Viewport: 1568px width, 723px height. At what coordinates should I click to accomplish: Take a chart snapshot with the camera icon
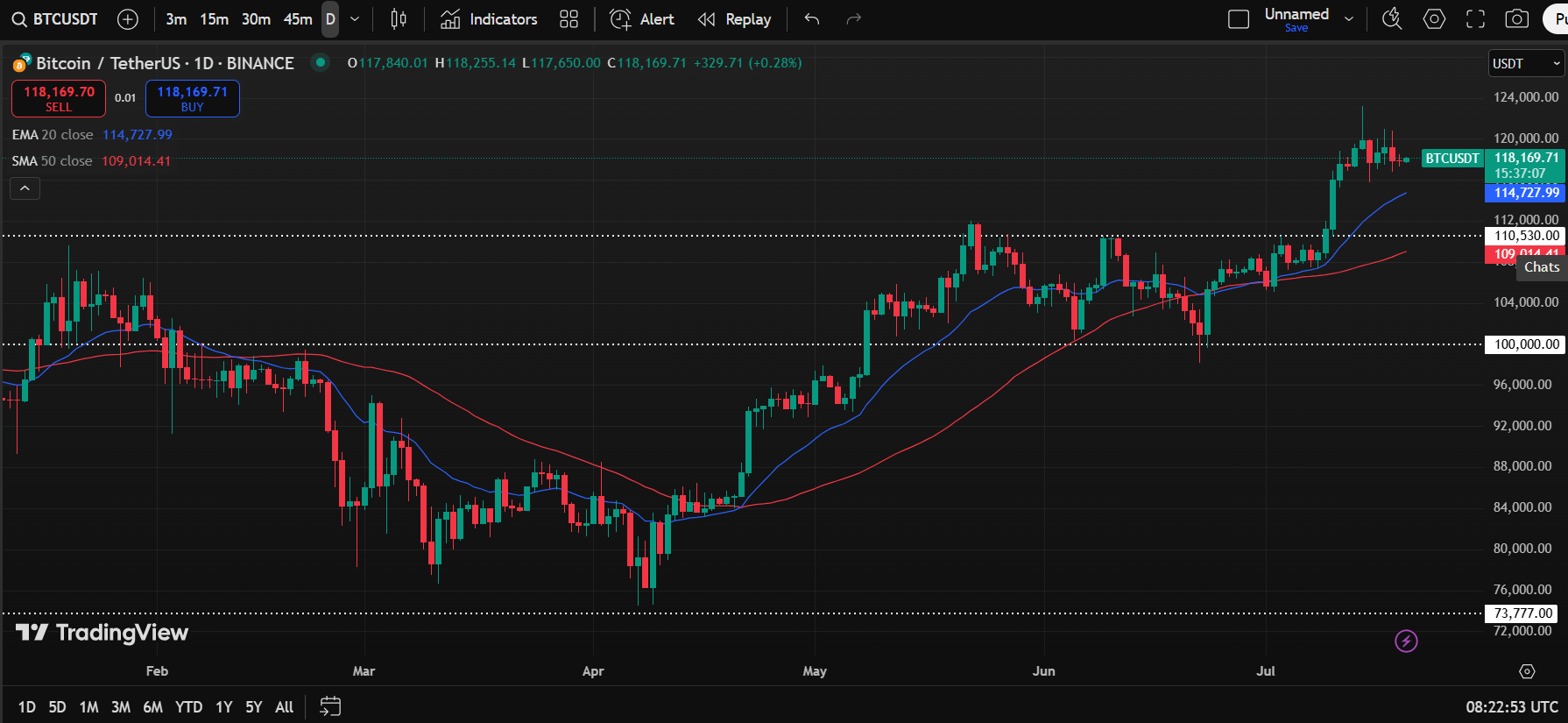tap(1517, 19)
